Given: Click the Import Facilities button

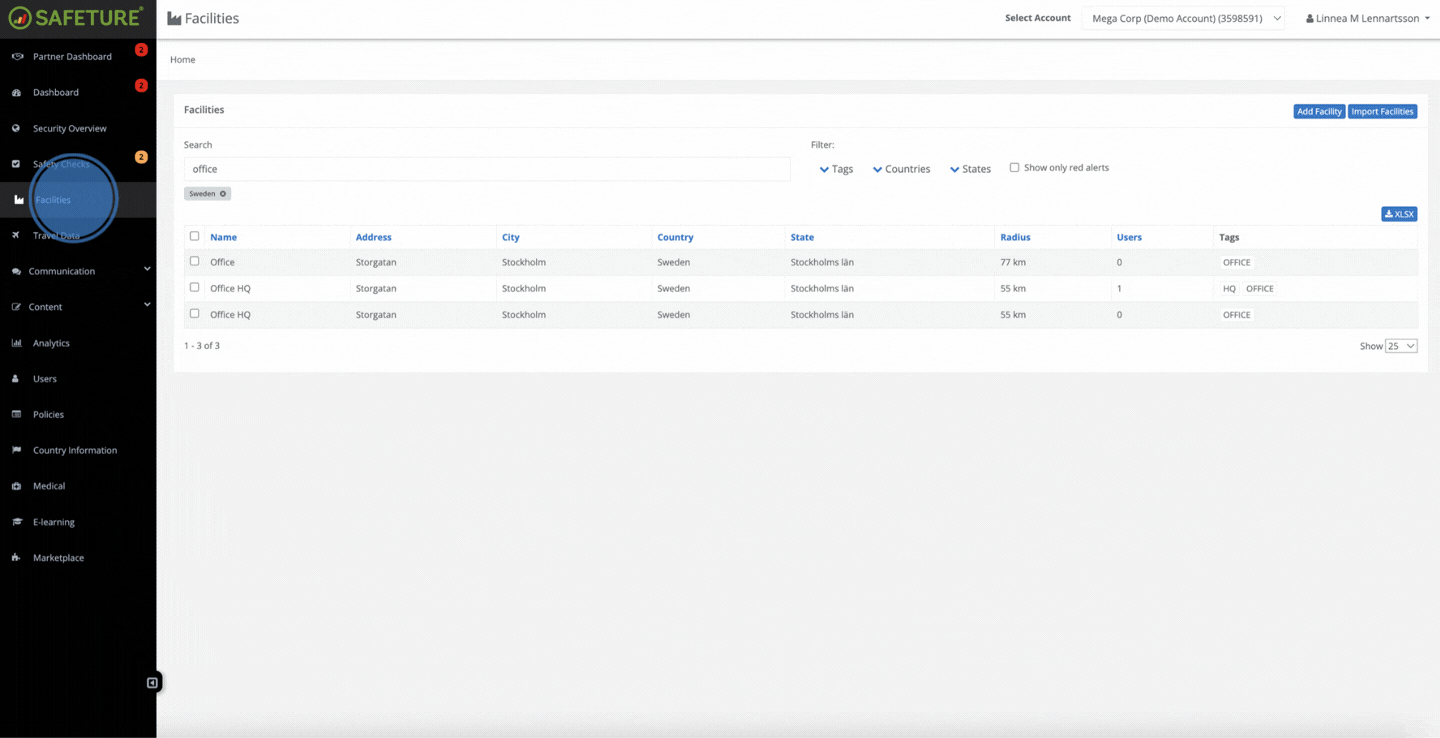Looking at the screenshot, I should pyautogui.click(x=1382, y=111).
